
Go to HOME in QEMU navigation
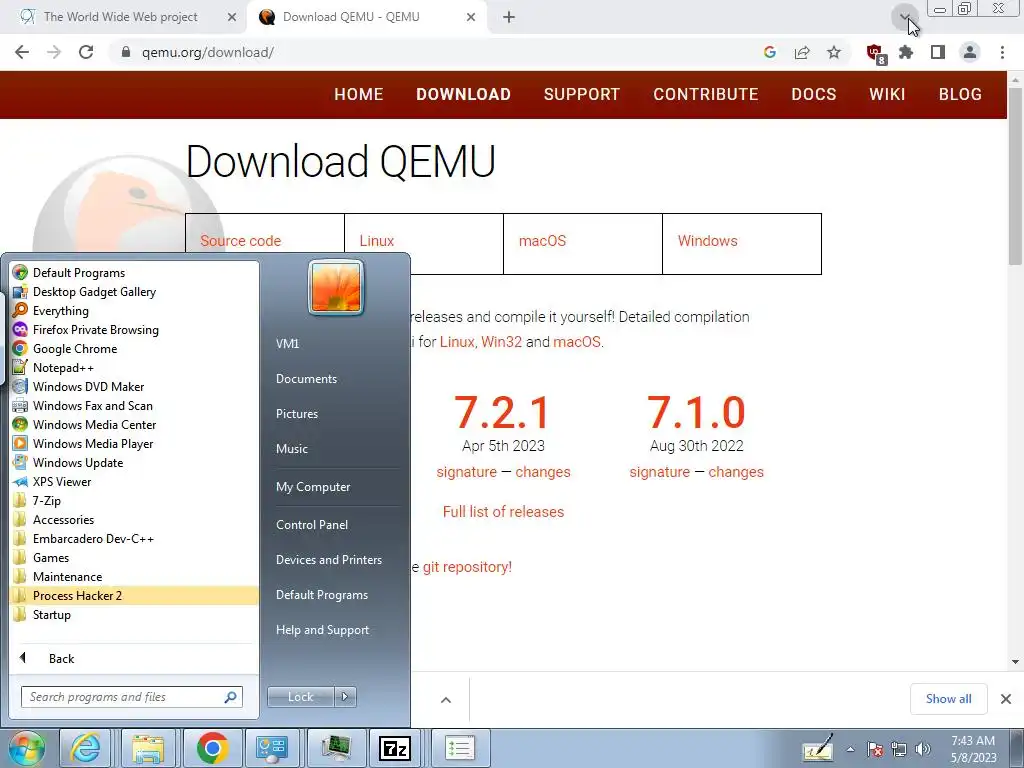click(x=359, y=94)
